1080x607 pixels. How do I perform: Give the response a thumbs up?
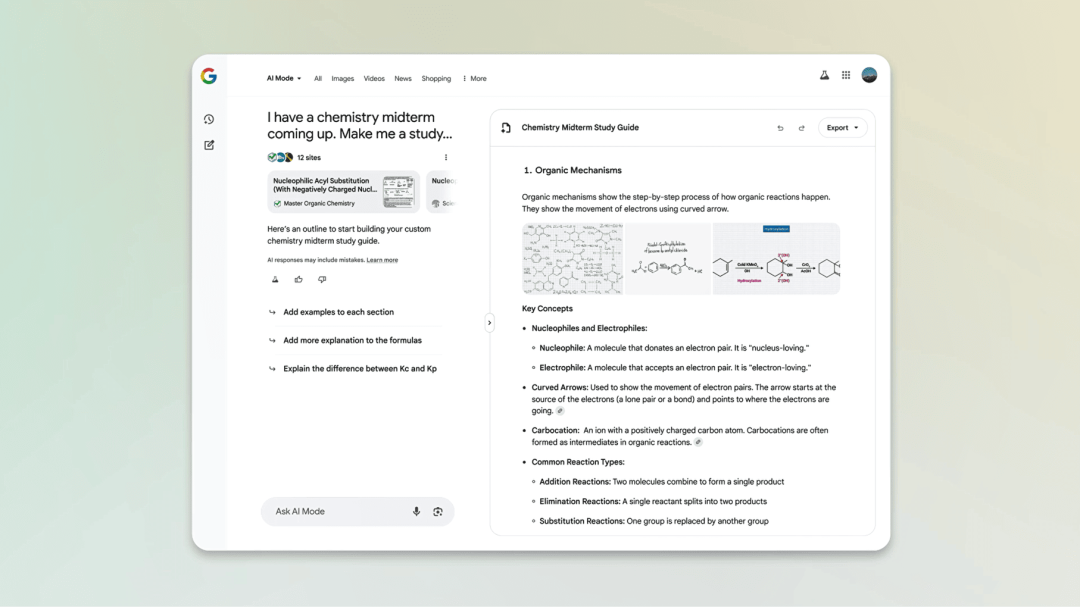298,280
